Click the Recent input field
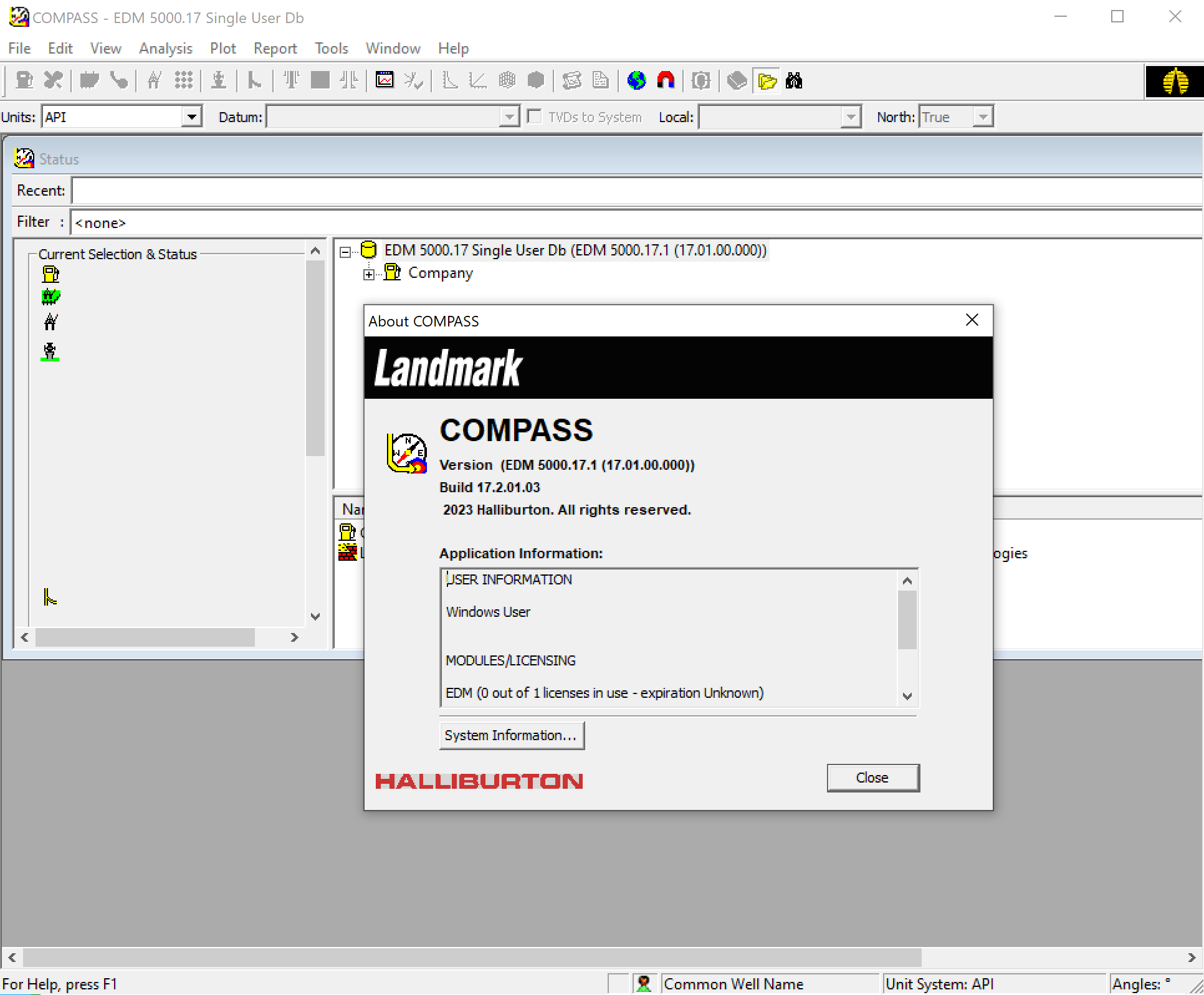 (x=636, y=191)
